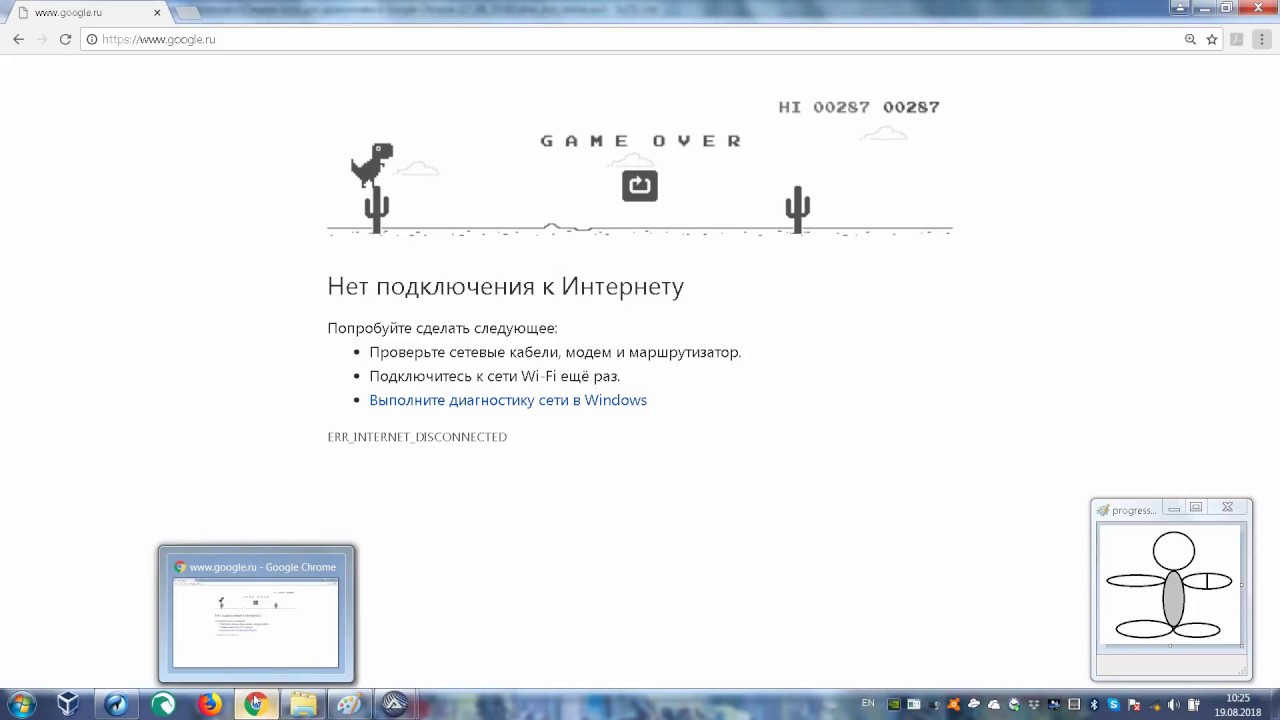Click the browser back arrow
Viewport: 1280px width, 720px height.
(x=18, y=39)
